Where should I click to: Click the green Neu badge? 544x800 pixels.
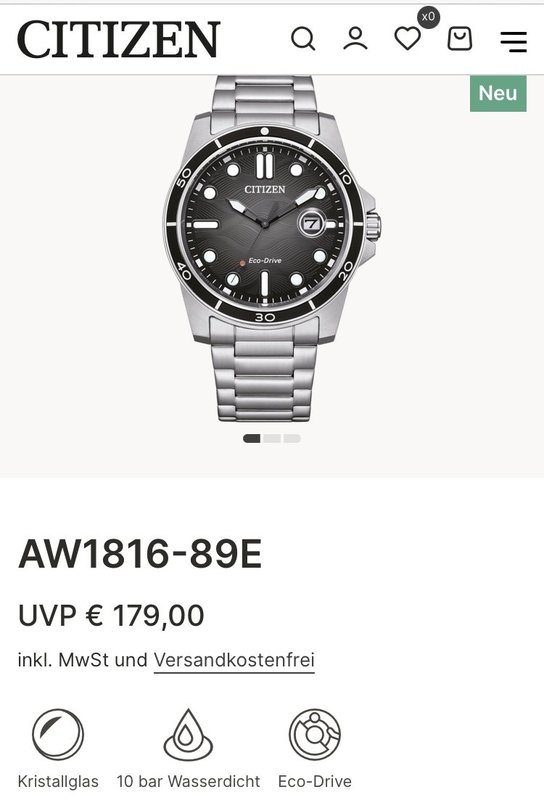pyautogui.click(x=498, y=93)
